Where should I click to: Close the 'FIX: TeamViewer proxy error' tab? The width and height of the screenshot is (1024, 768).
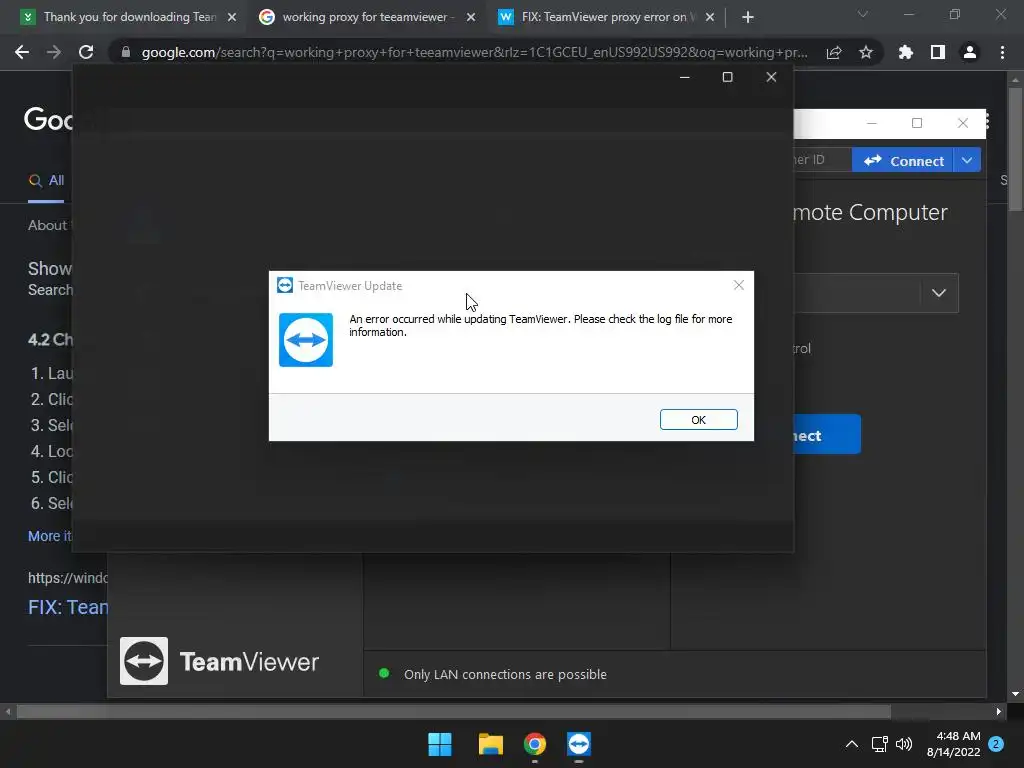[x=710, y=17]
